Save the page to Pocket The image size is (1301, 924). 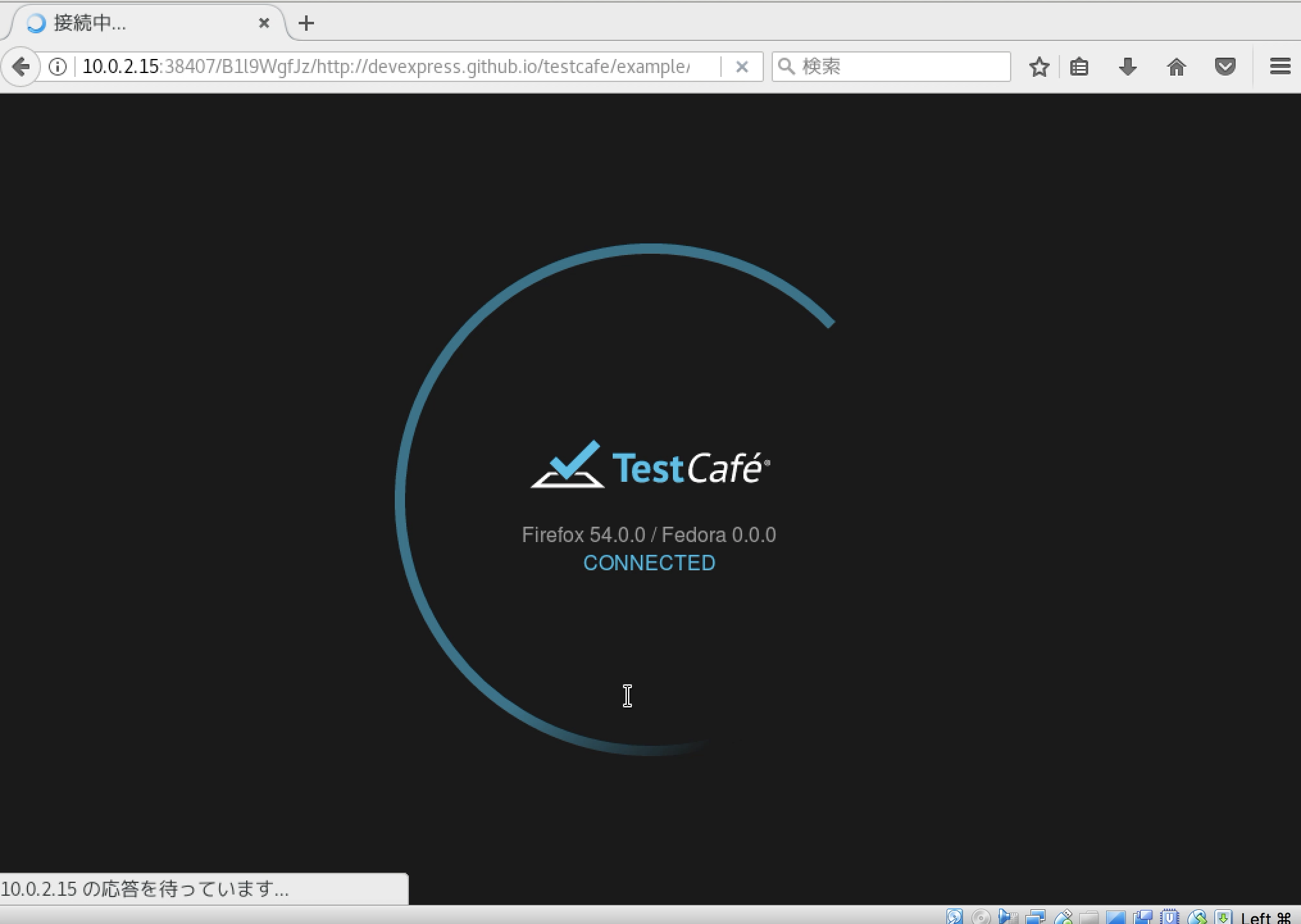tap(1225, 66)
